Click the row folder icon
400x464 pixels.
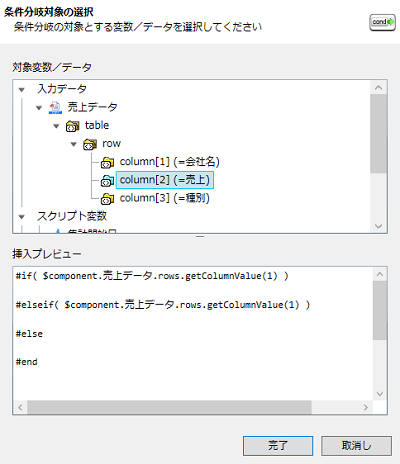[90, 145]
